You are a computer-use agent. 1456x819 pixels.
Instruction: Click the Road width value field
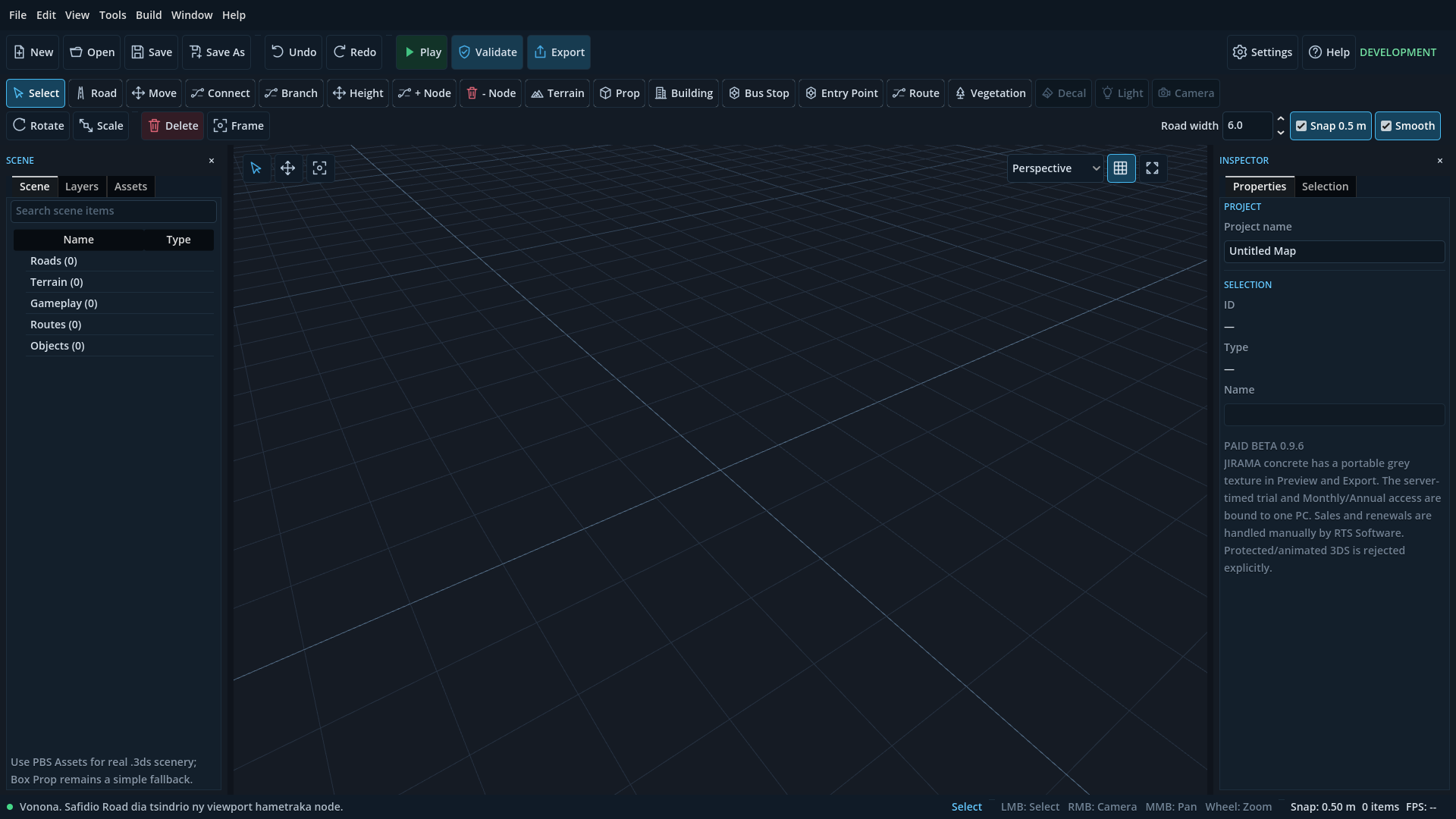[x=1247, y=126]
